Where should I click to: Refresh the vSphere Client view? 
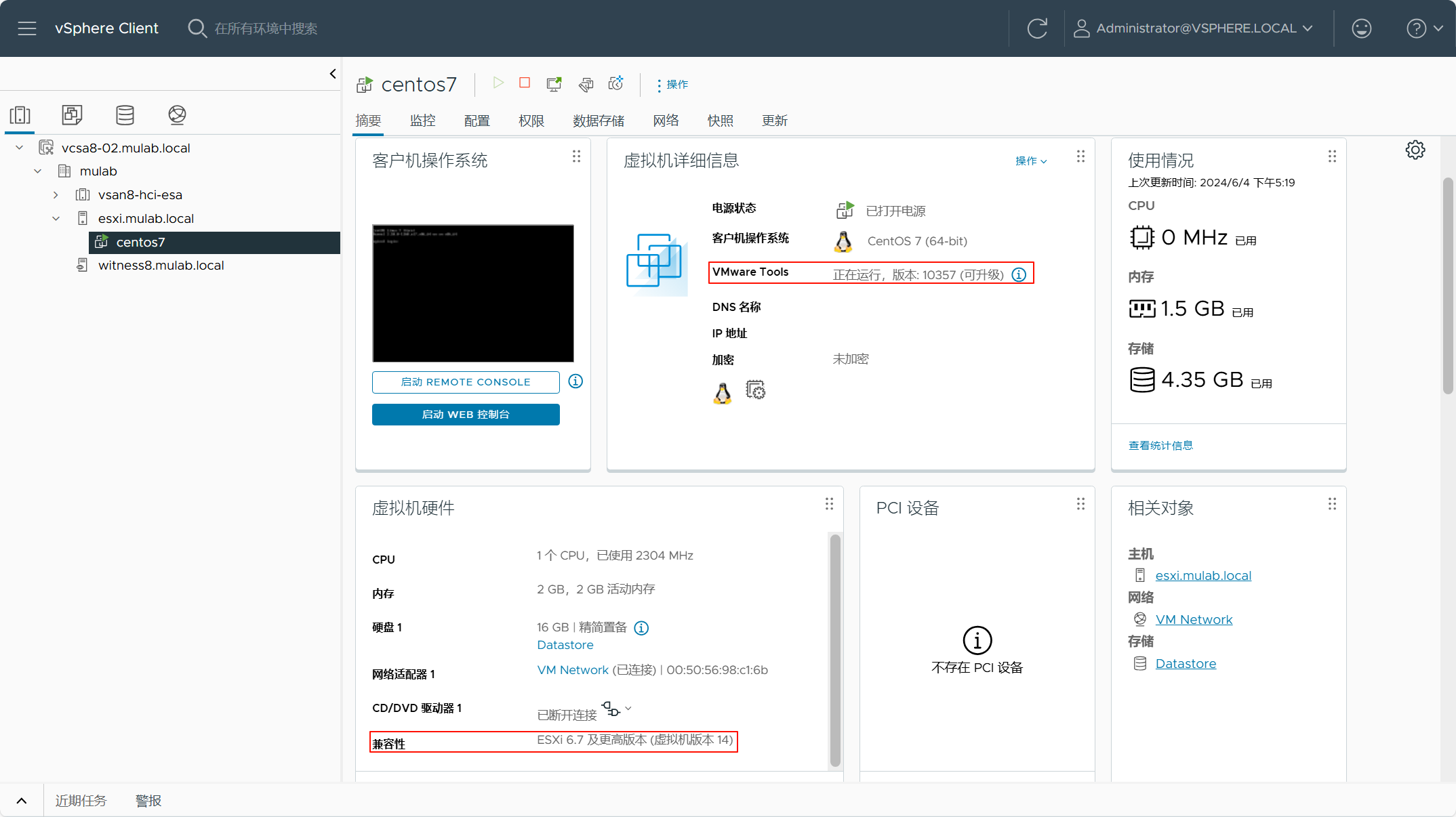(1037, 28)
